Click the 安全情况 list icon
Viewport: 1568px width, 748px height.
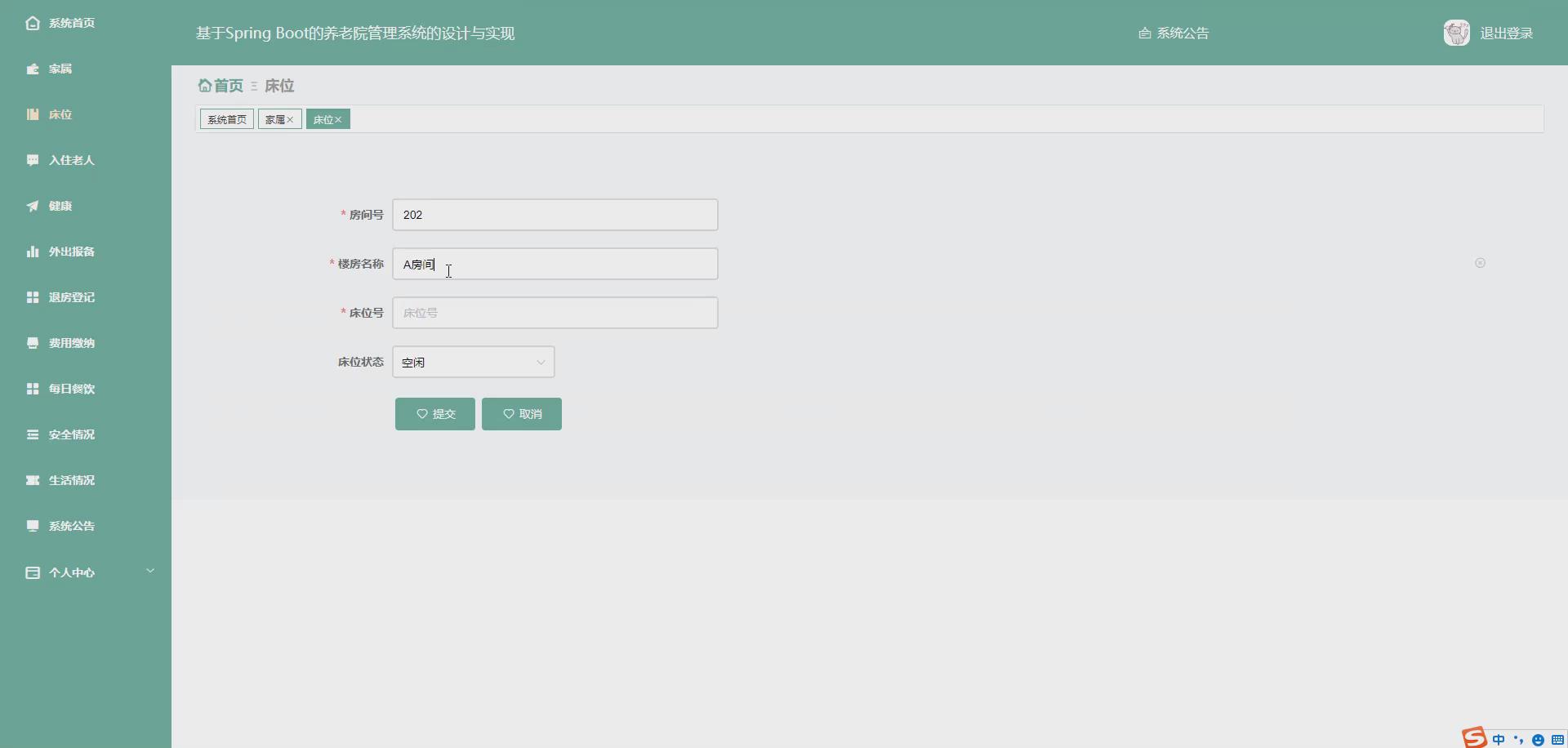point(33,434)
